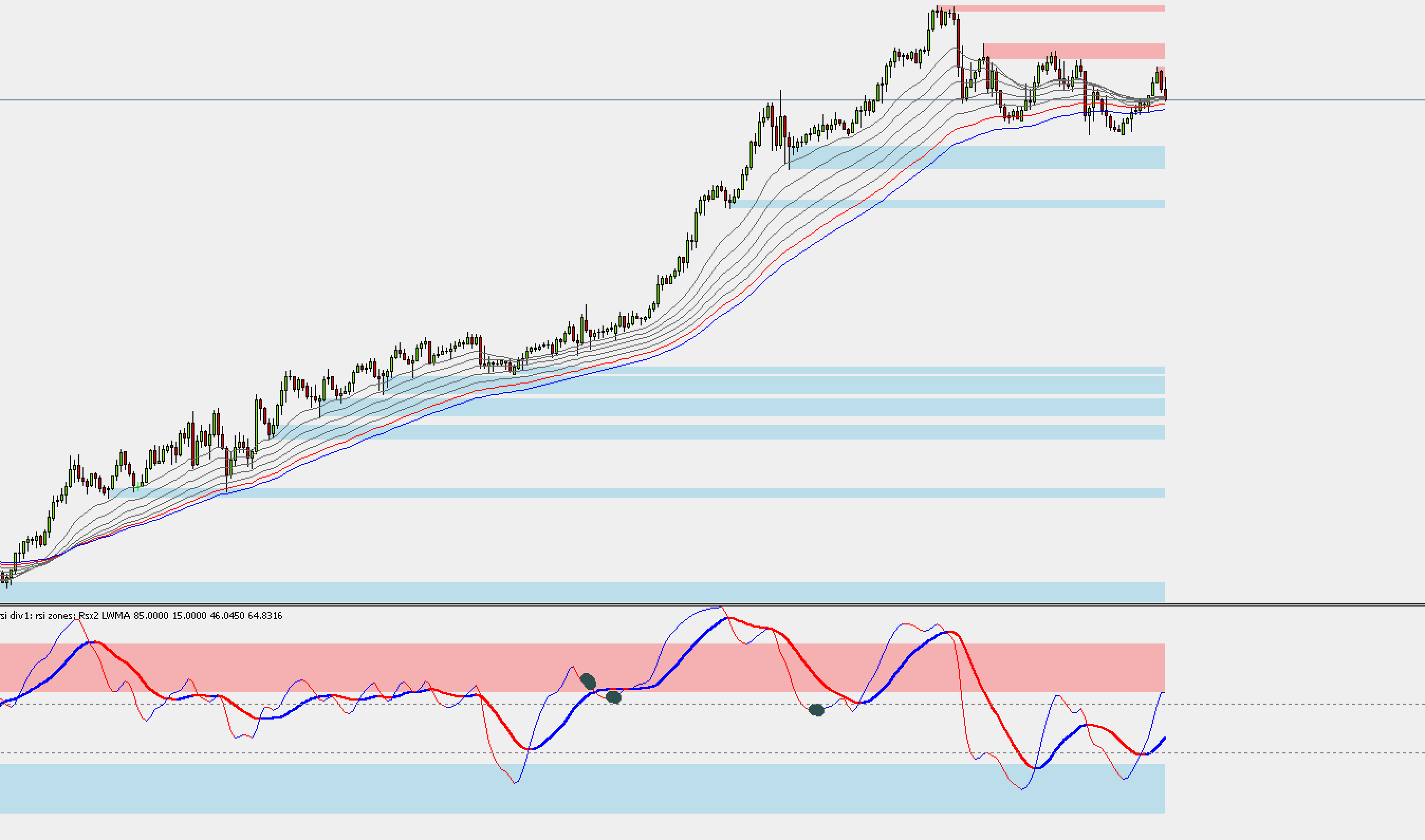This screenshot has height=840, width=1425.
Task: Select the thick red resistance zone near the top right
Action: click(x=1074, y=51)
